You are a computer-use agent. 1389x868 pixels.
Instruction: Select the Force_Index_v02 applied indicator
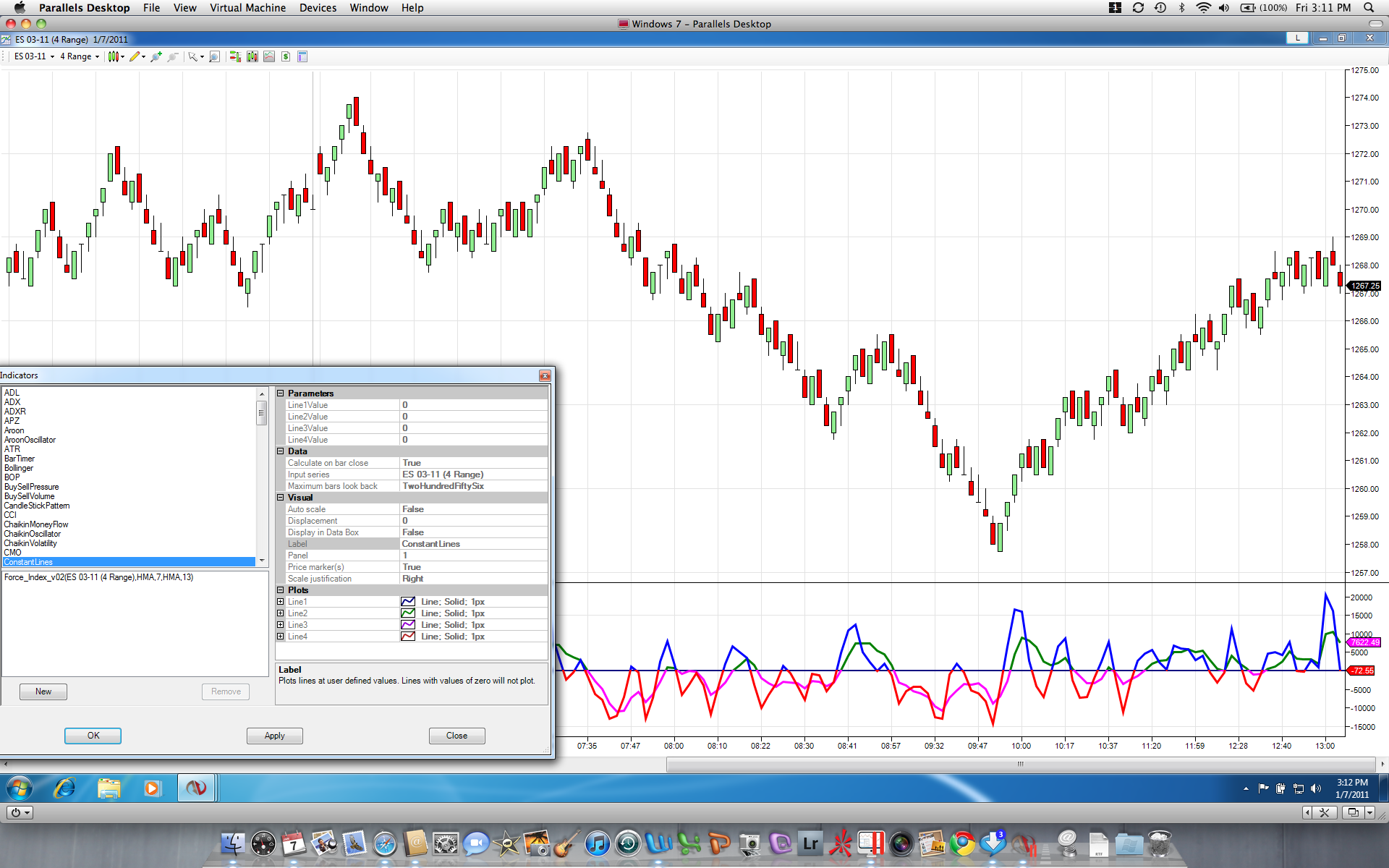99,577
